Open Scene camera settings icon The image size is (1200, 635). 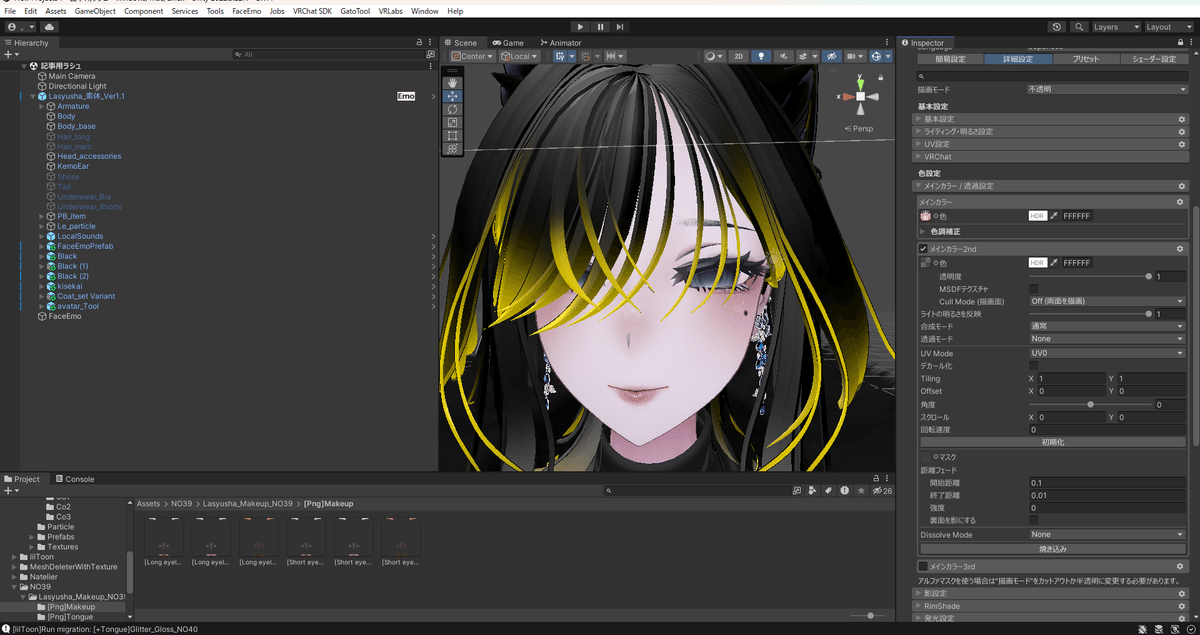pyautogui.click(x=853, y=56)
